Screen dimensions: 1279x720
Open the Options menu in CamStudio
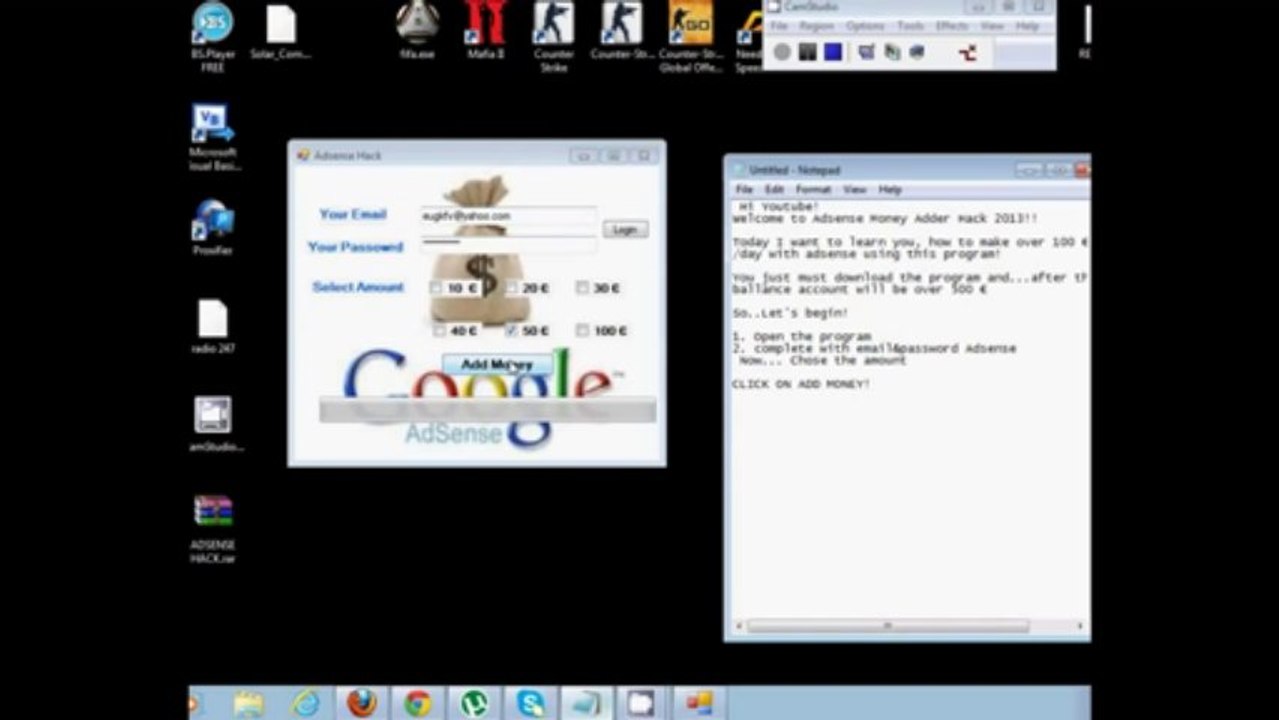tap(865, 26)
